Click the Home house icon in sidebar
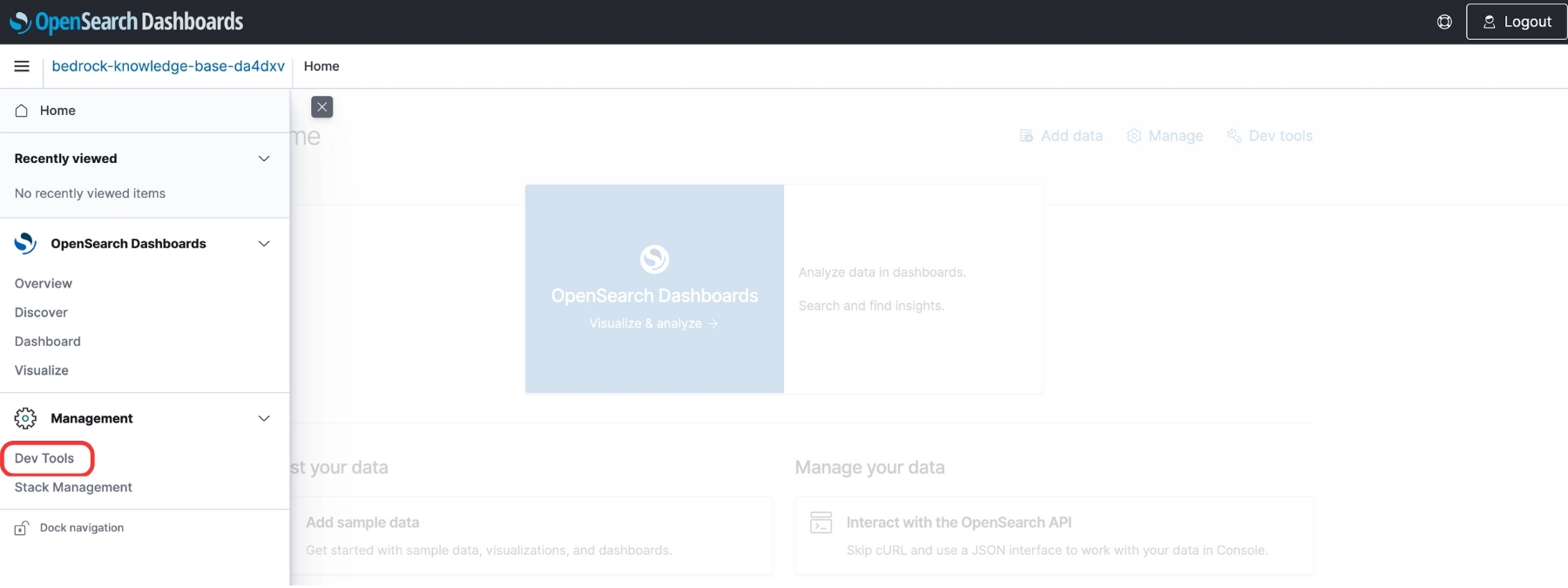Viewport: 1568px width, 588px height. 22,111
